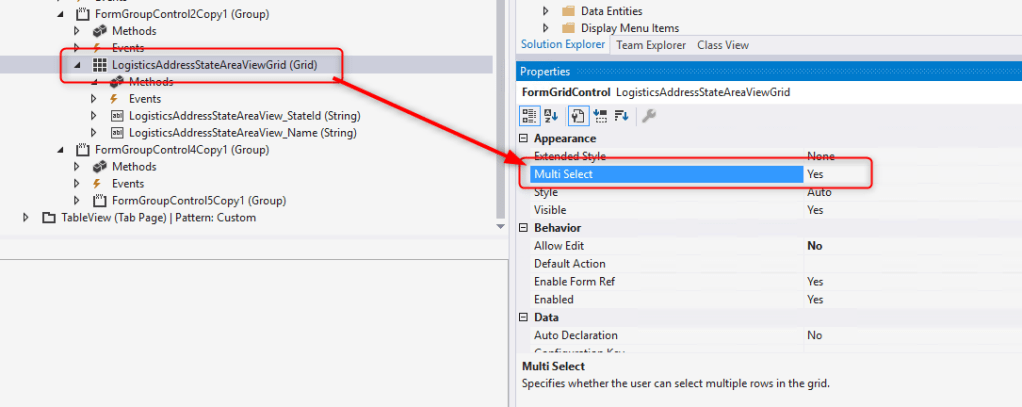The height and width of the screenshot is (407, 1022).
Task: Expand the LogisticsAddressStateAreaView_Name string node
Action: (95, 132)
